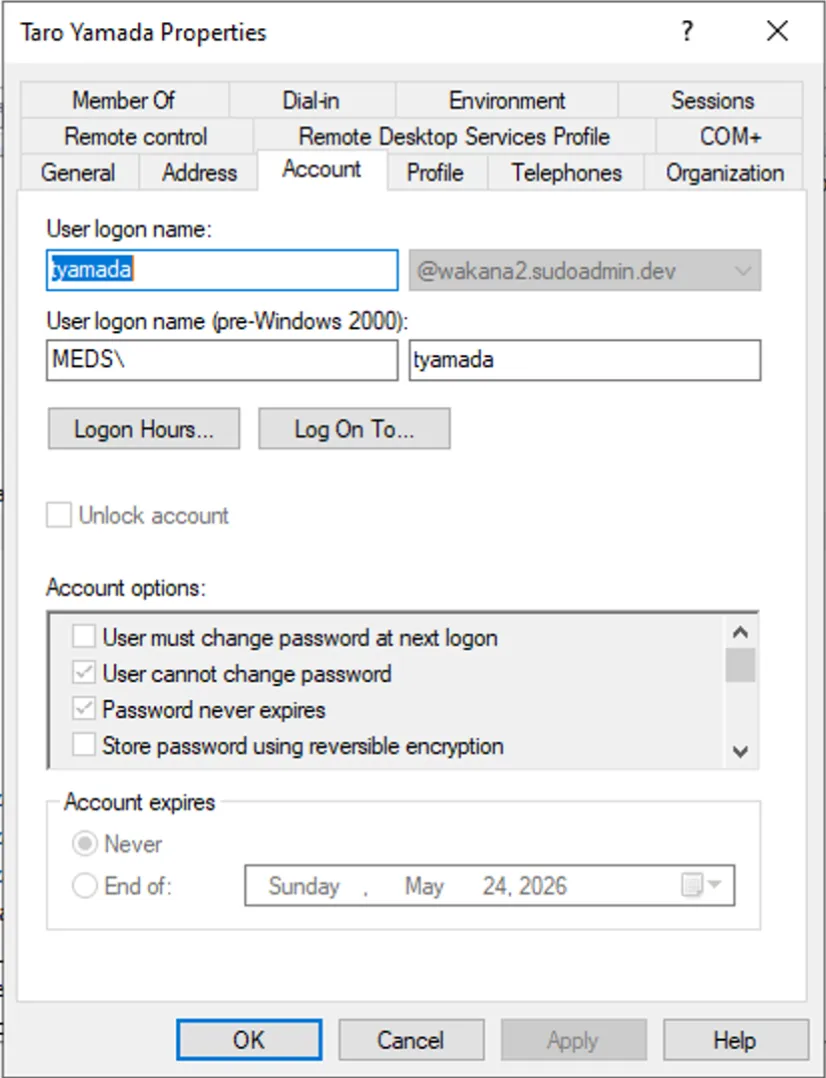Click the Log On To button

(x=354, y=429)
